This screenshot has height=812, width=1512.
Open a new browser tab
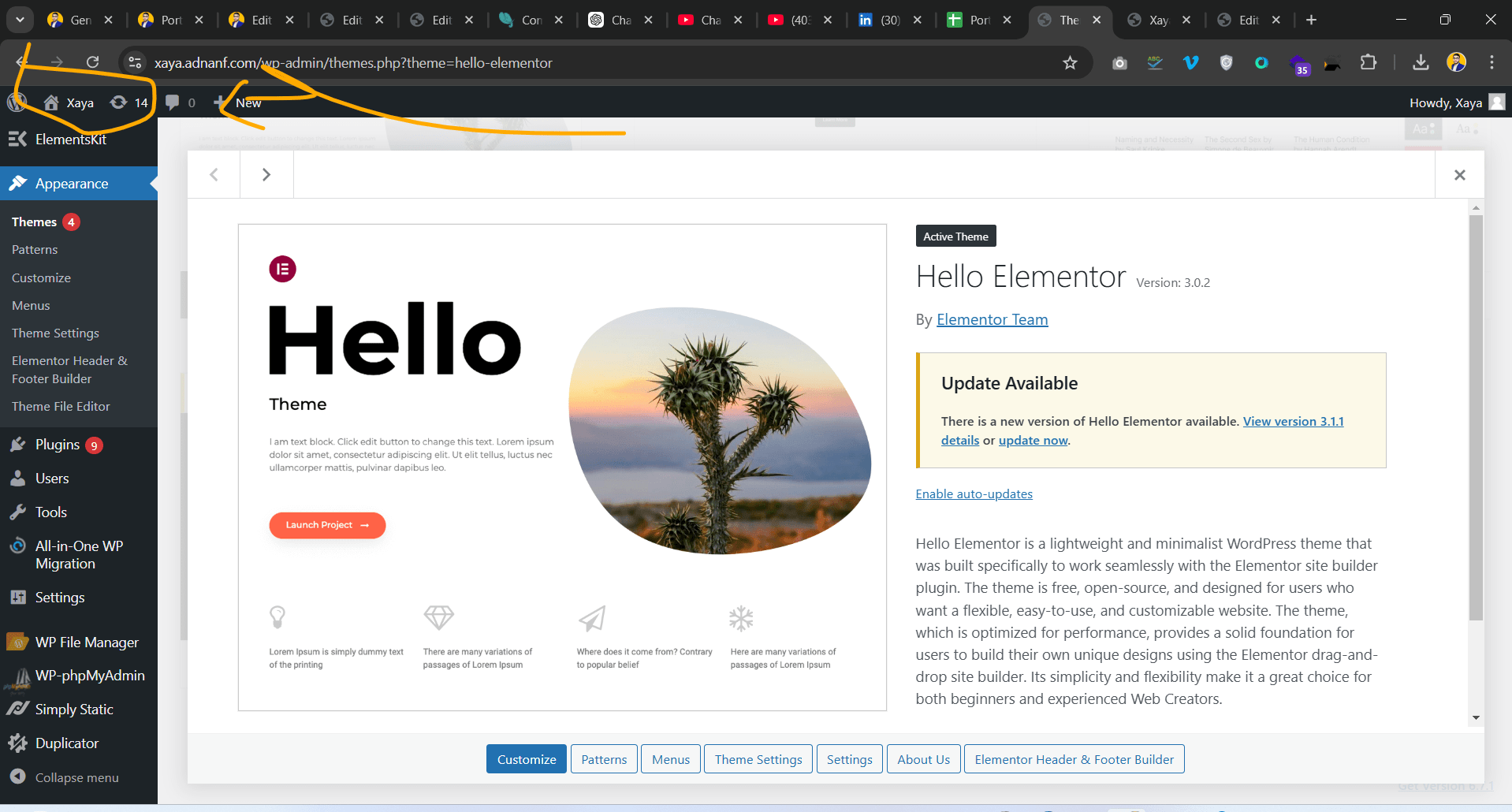[1311, 20]
